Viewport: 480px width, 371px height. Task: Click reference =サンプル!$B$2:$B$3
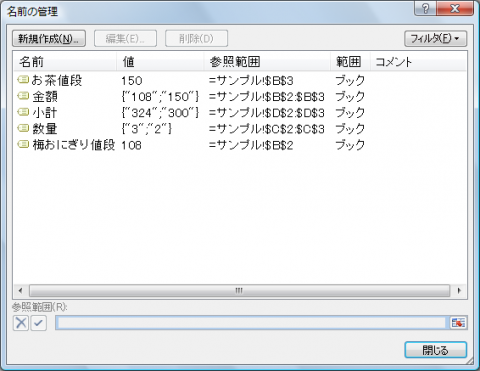(x=267, y=97)
